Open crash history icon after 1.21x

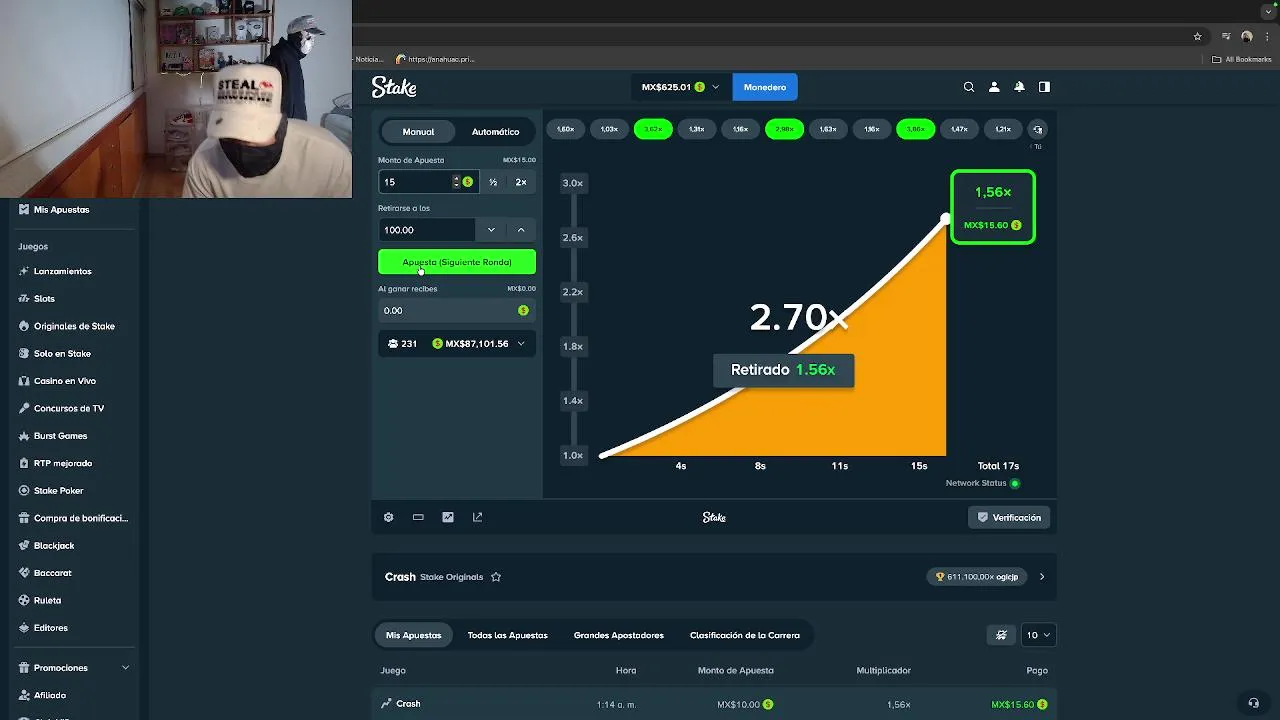(1037, 129)
